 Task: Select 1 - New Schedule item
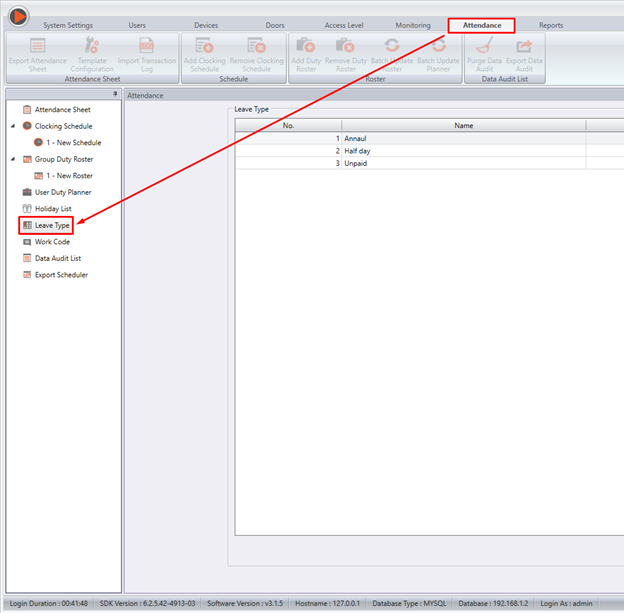tap(74, 143)
